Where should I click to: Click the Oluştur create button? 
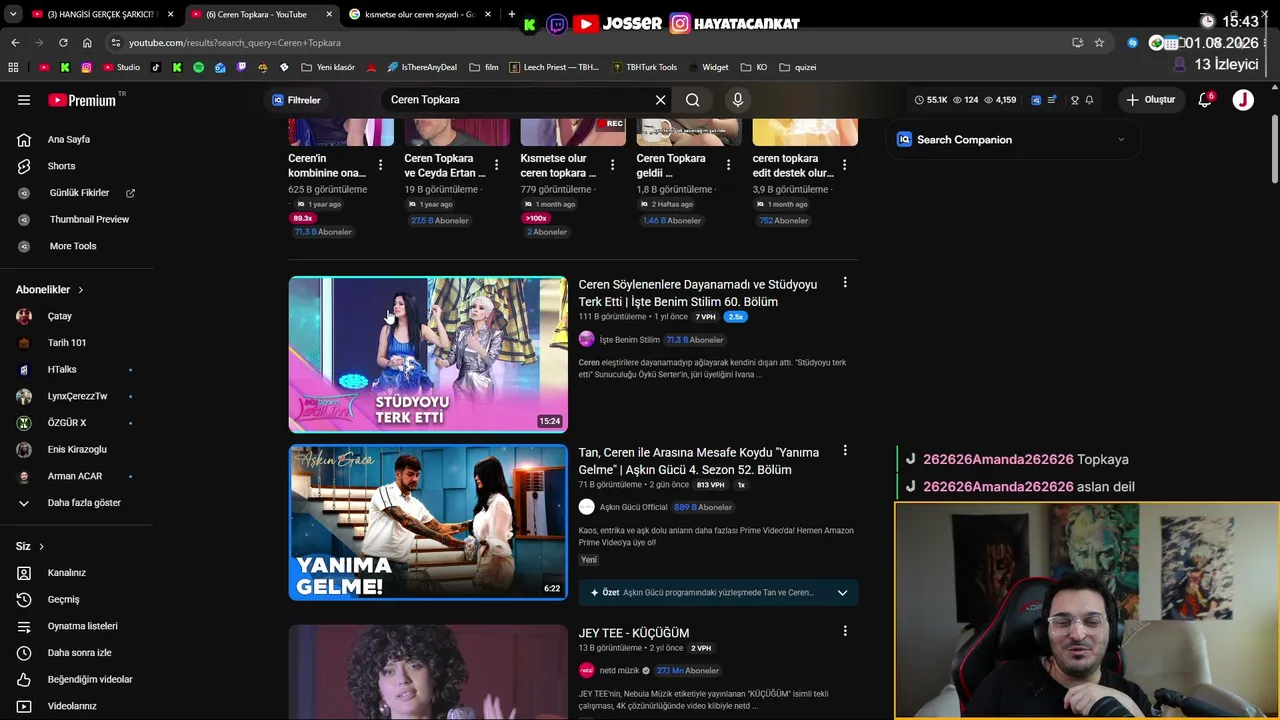[x=1151, y=100]
